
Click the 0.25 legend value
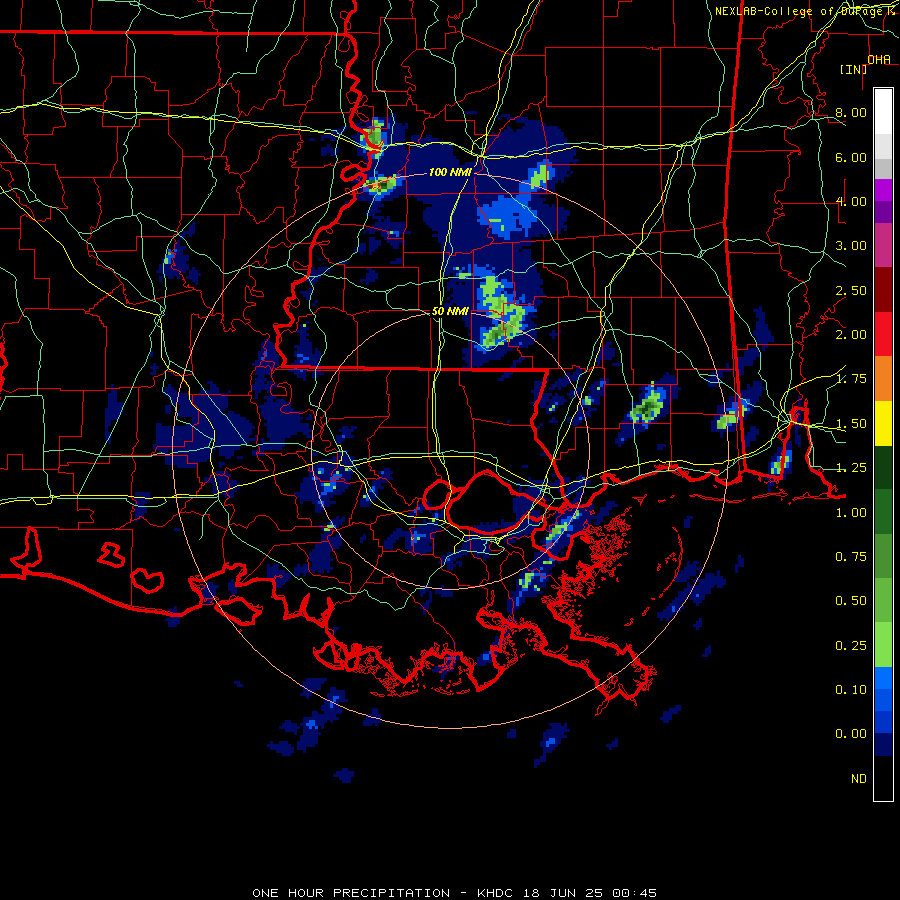pos(851,646)
